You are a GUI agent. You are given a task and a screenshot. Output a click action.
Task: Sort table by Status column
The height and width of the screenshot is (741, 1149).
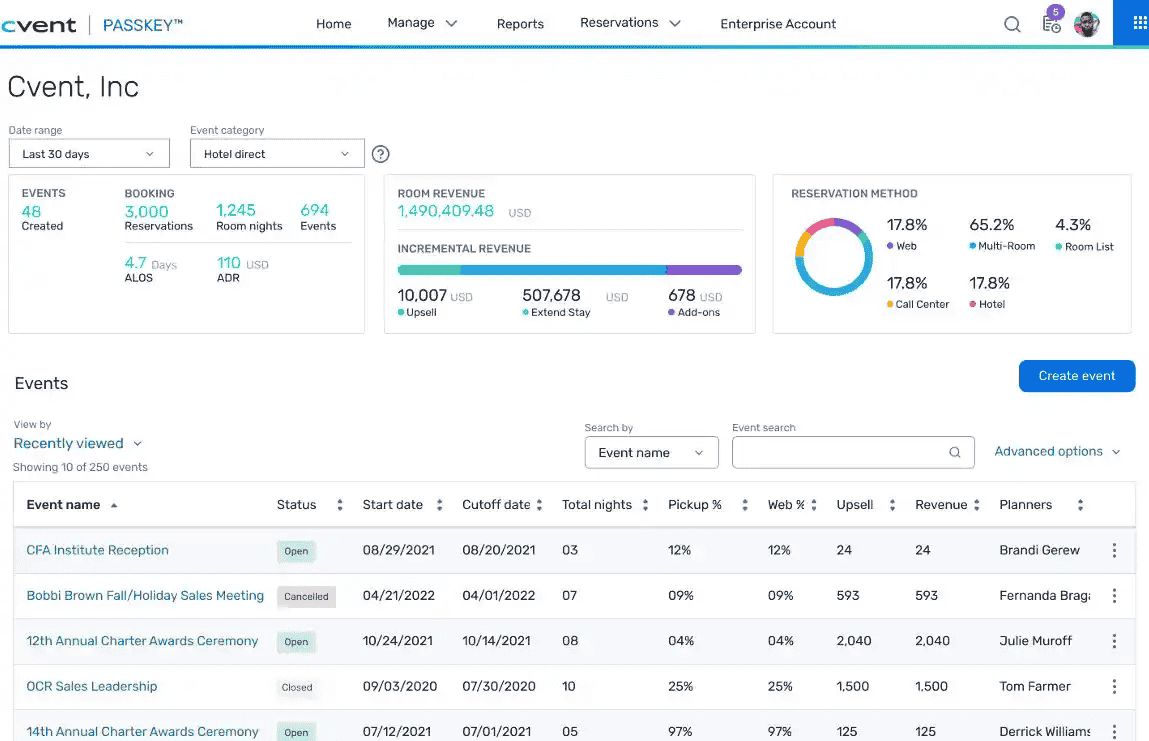click(x=340, y=505)
